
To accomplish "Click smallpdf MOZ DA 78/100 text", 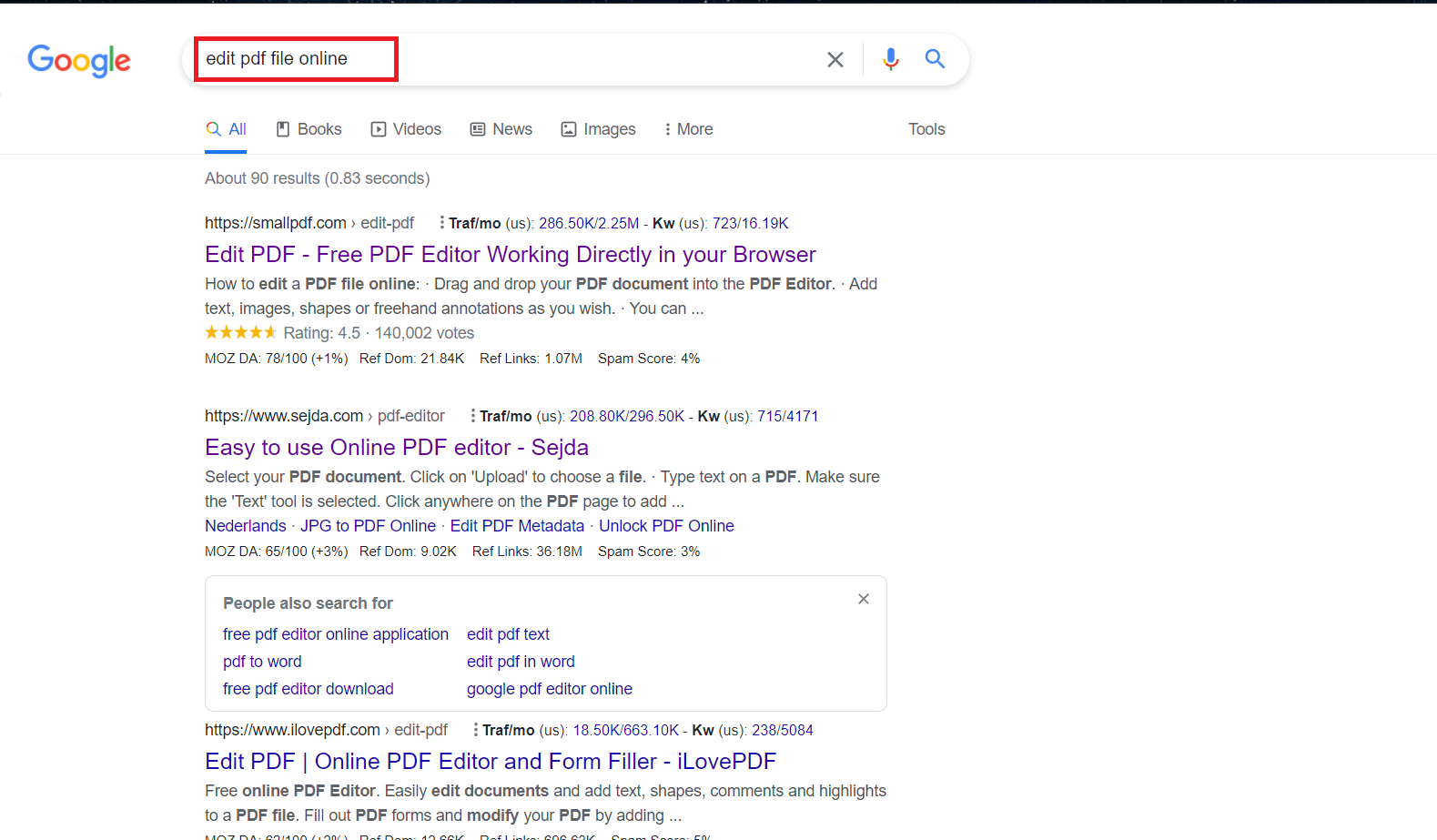I will pos(277,359).
